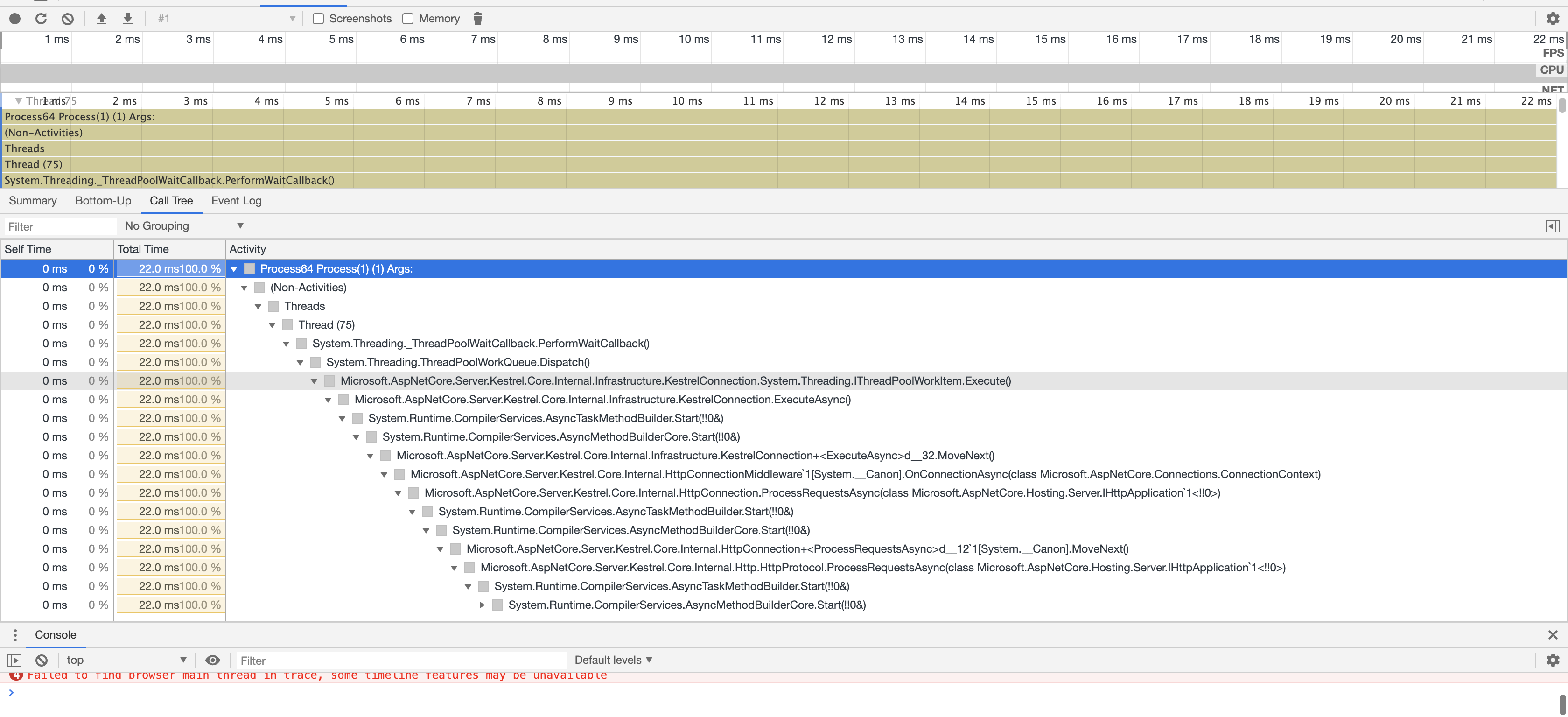Open the recording selector #1 dropdown

click(x=226, y=19)
